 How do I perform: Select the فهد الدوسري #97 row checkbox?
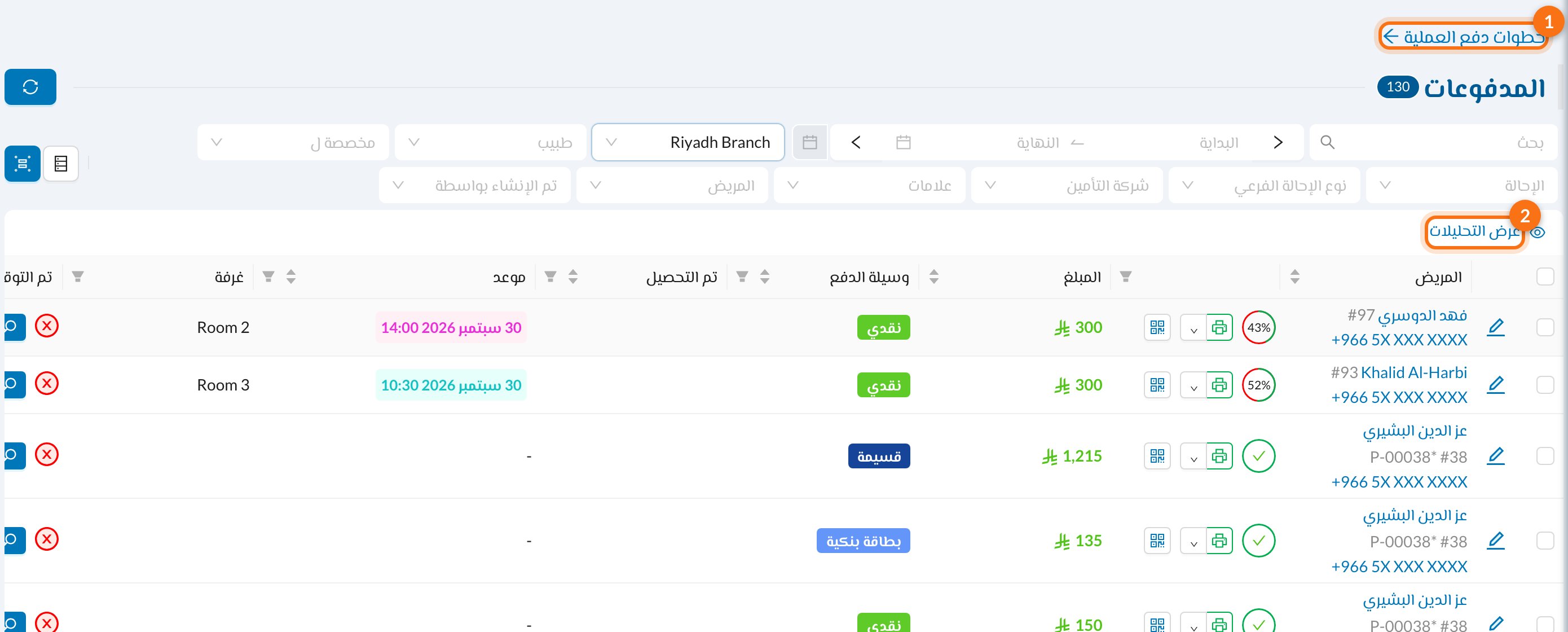(1545, 328)
